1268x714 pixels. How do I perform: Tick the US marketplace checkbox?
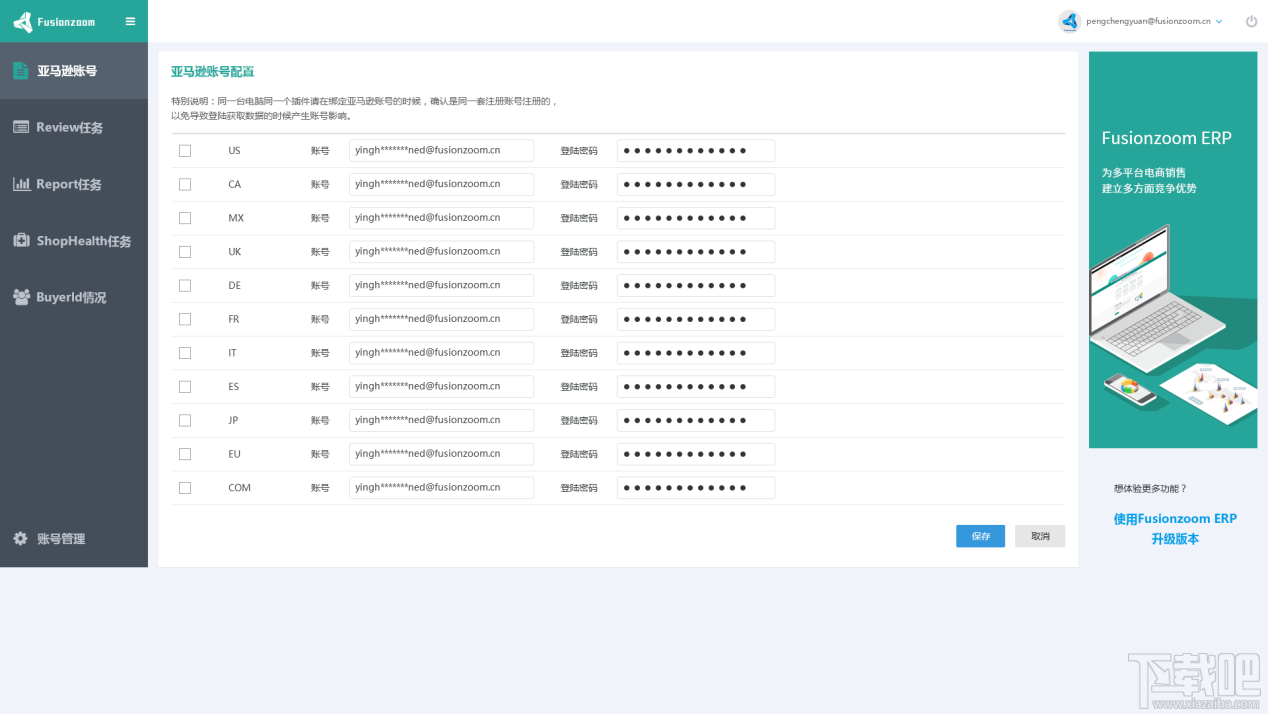click(x=185, y=151)
